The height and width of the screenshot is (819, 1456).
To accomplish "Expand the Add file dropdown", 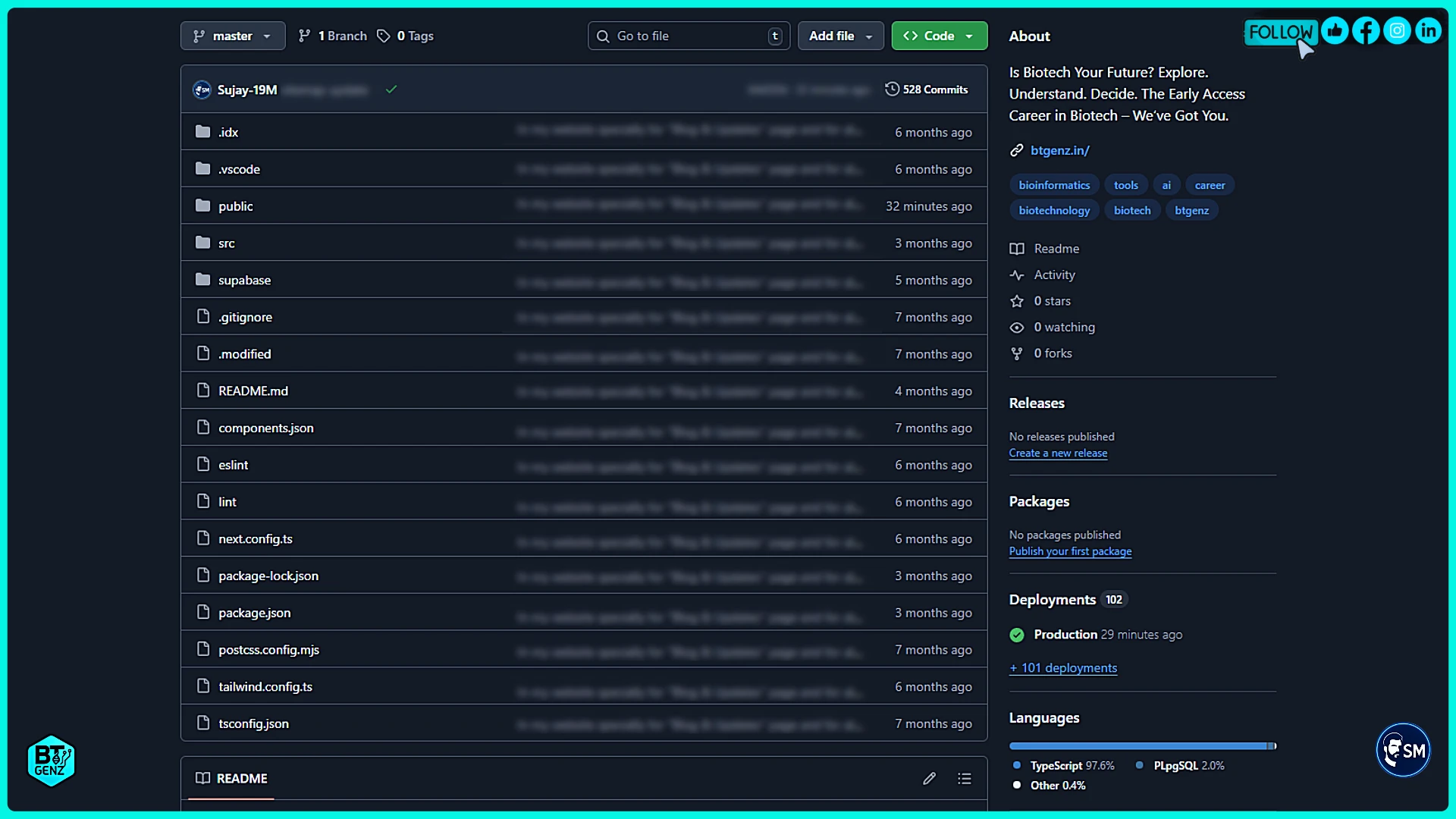I will tap(840, 36).
